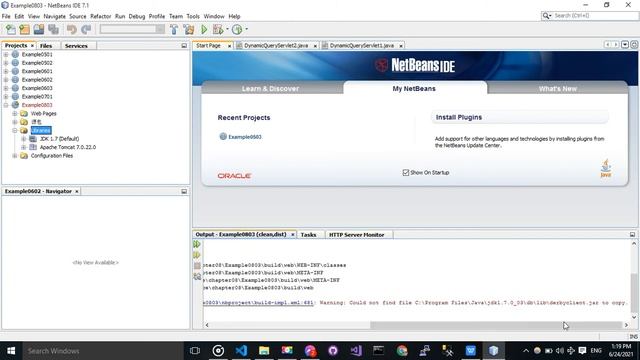Minimize the Output window group
640x360 pixels.
(x=632, y=235)
